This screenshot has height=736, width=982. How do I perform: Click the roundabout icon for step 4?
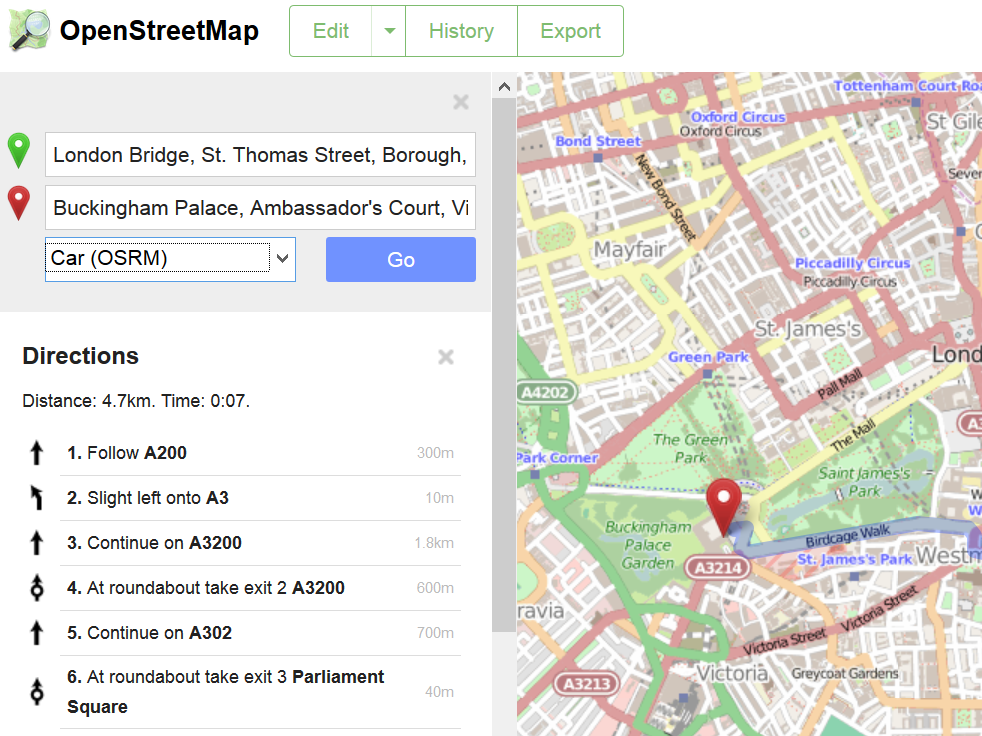click(x=37, y=588)
